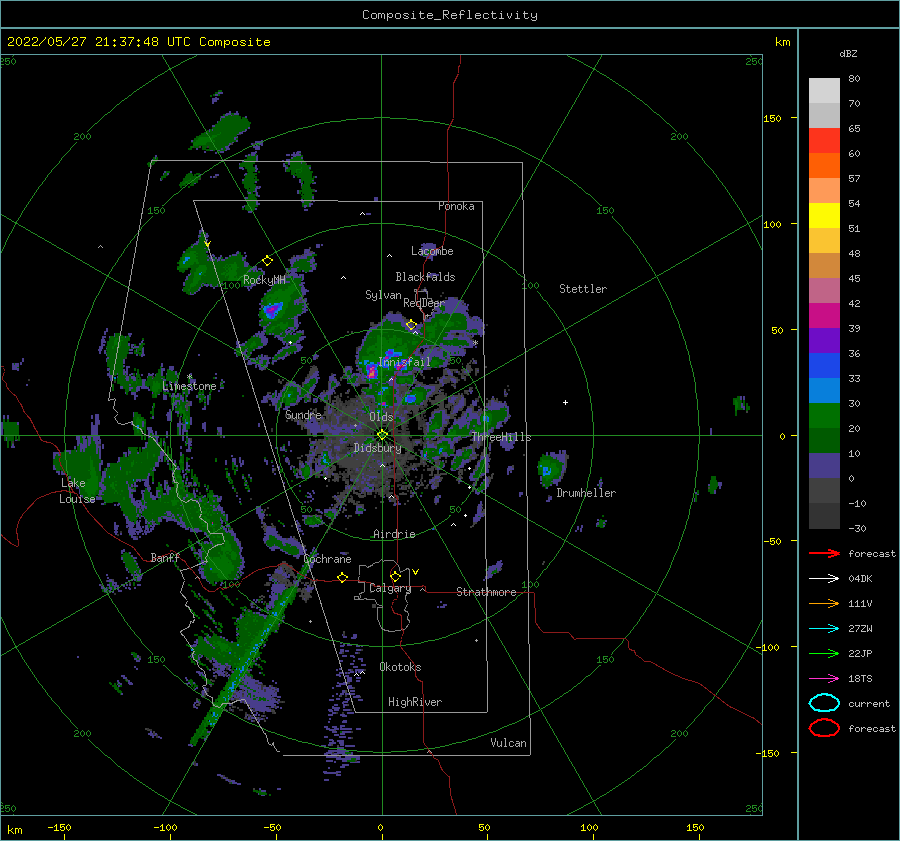Click the RockyMH label
The image size is (900, 841).
coord(264,280)
